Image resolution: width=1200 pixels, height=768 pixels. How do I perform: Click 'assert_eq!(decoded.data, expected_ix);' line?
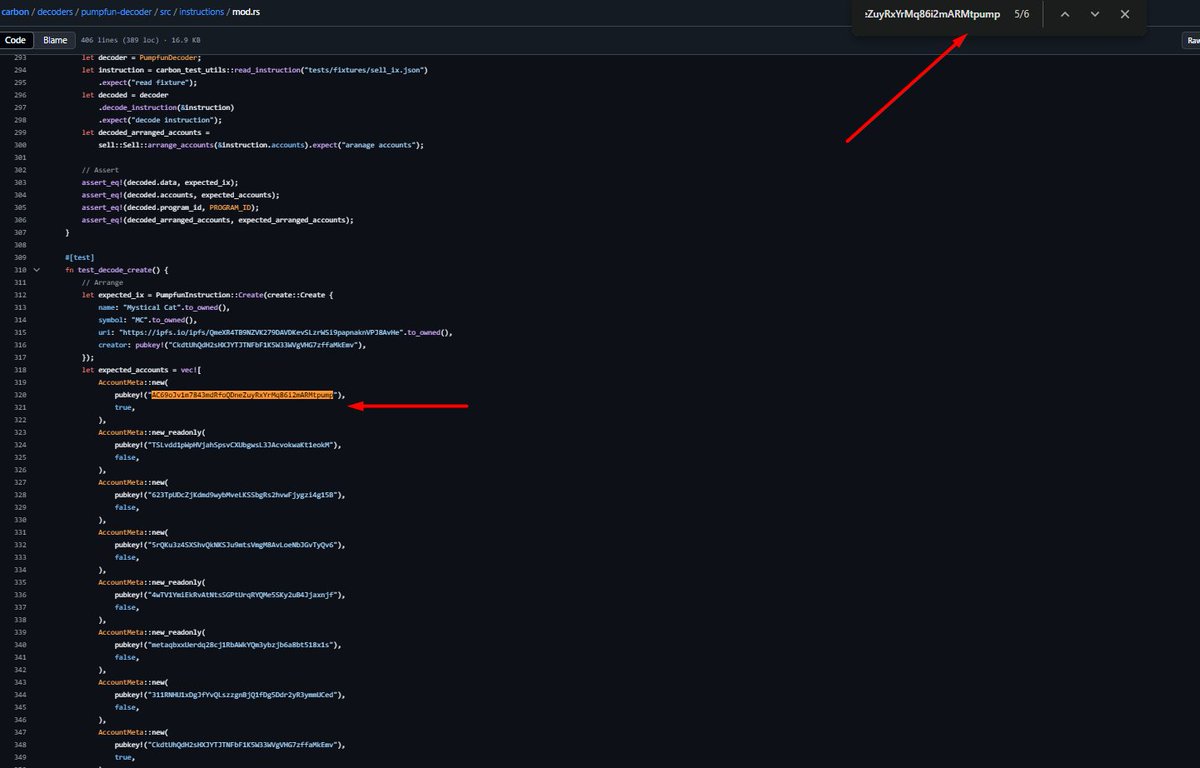[x=160, y=183]
